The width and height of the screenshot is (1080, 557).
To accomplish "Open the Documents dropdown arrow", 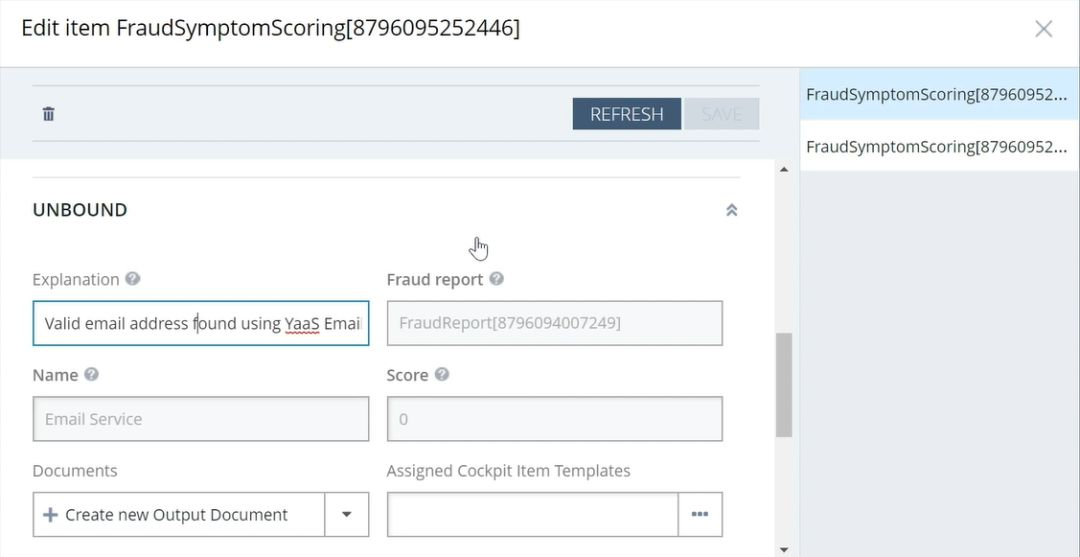I will tap(347, 514).
